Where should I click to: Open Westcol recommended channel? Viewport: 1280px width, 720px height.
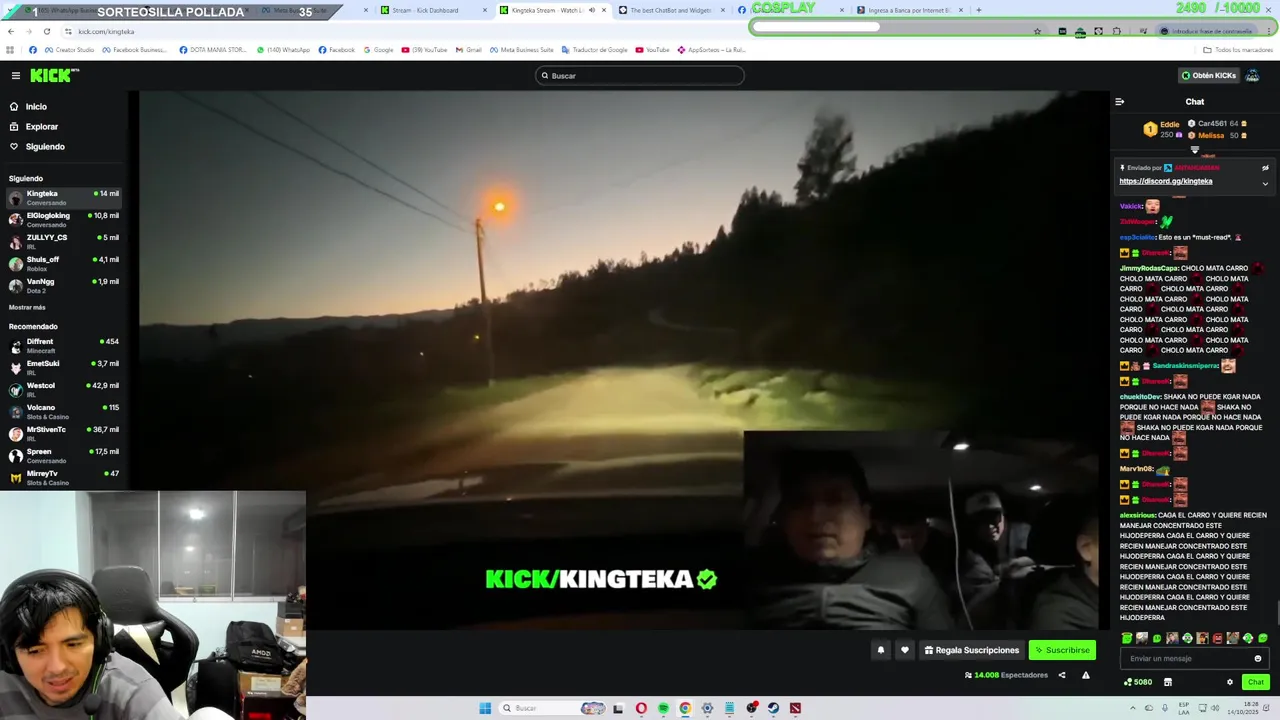coord(64,389)
